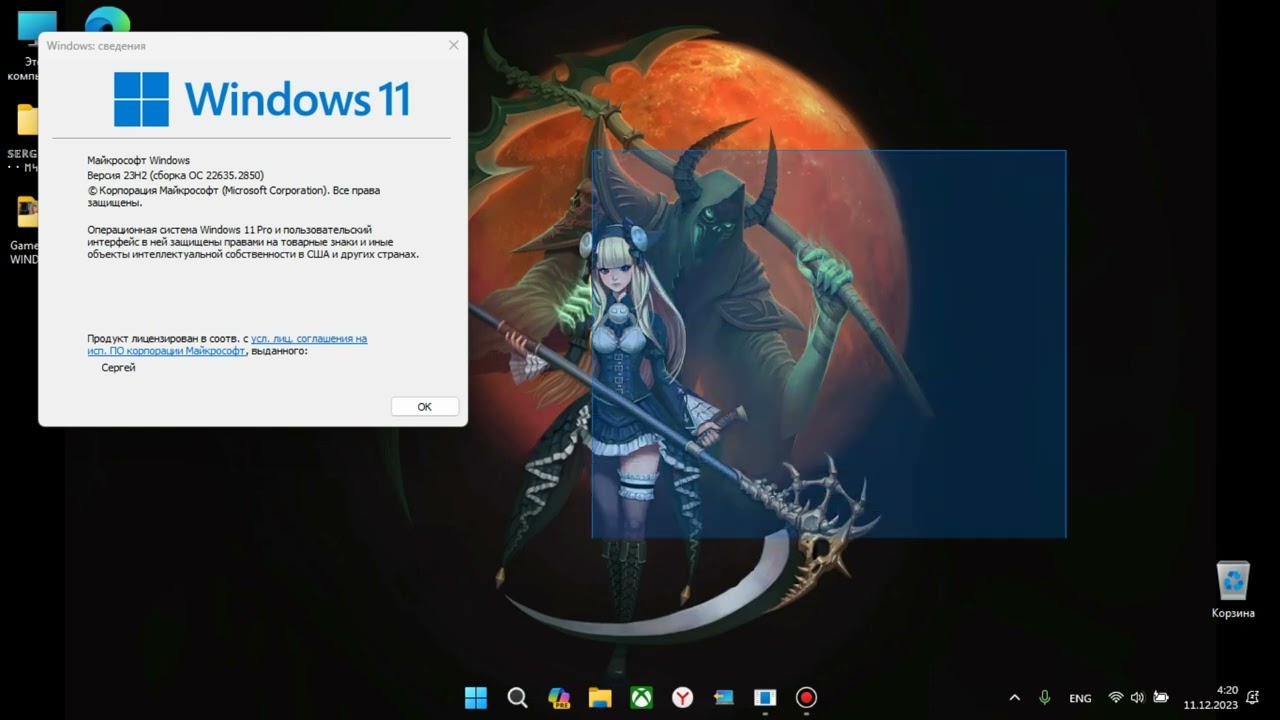The width and height of the screenshot is (1280, 720).
Task: Click OK in the Windows info dialog
Action: (425, 407)
